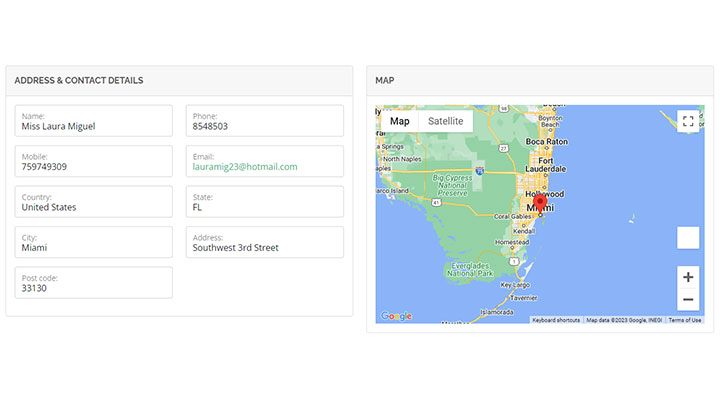The width and height of the screenshot is (720, 400).
Task: Click the North Naples map label
Action: point(402,159)
